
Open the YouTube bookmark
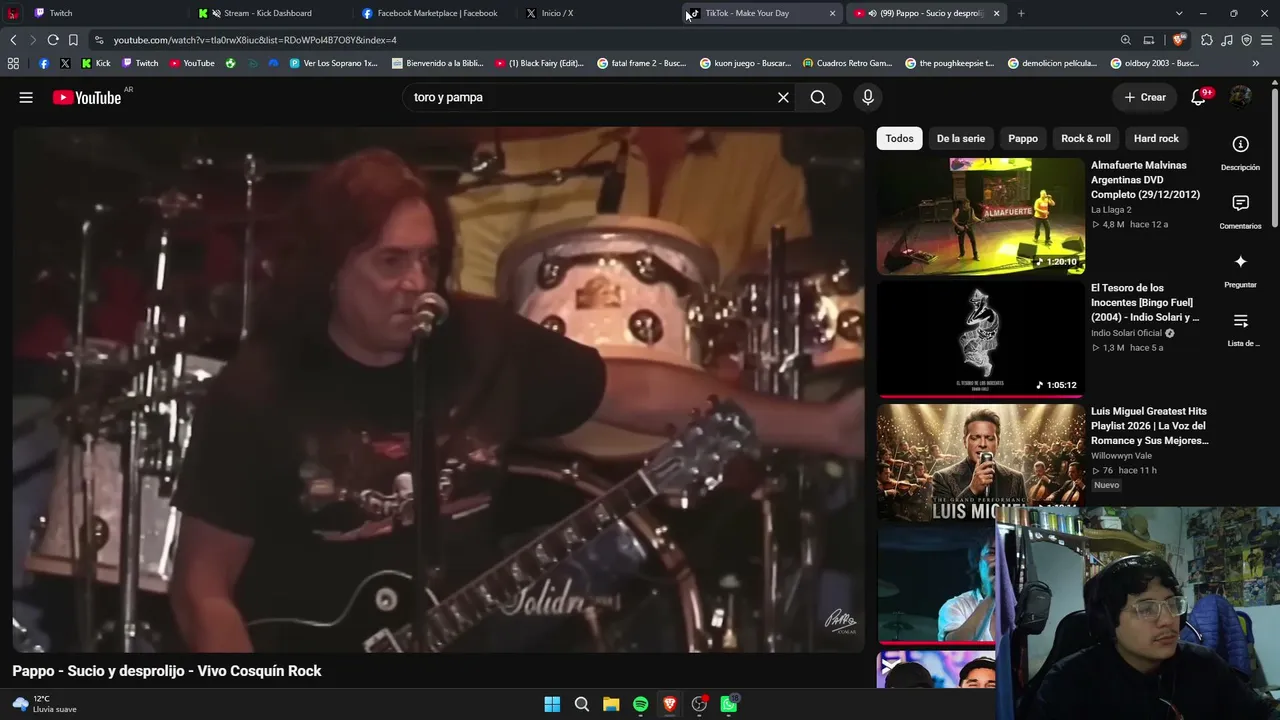pyautogui.click(x=192, y=63)
